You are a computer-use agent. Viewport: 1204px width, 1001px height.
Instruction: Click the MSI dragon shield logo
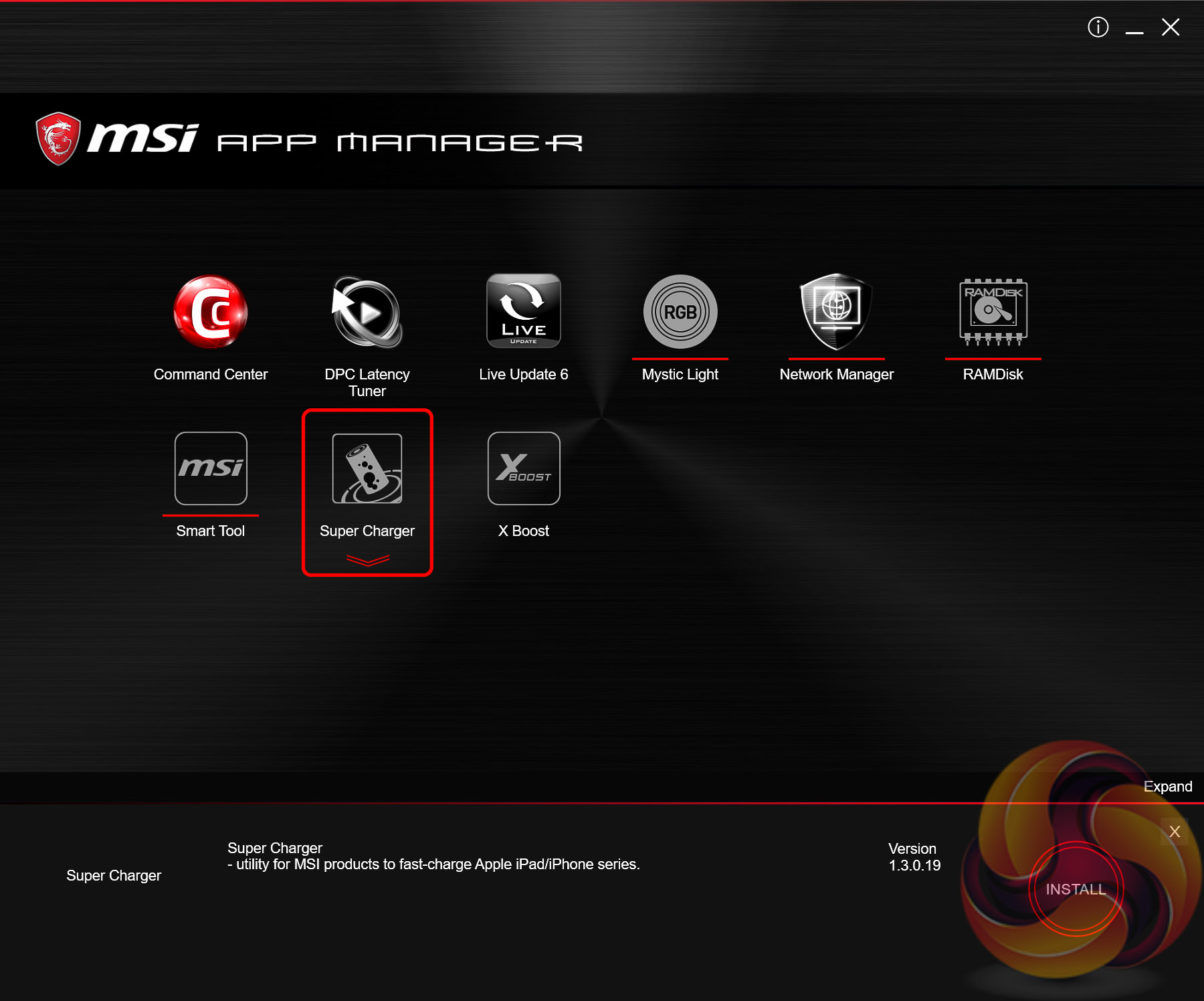point(58,139)
